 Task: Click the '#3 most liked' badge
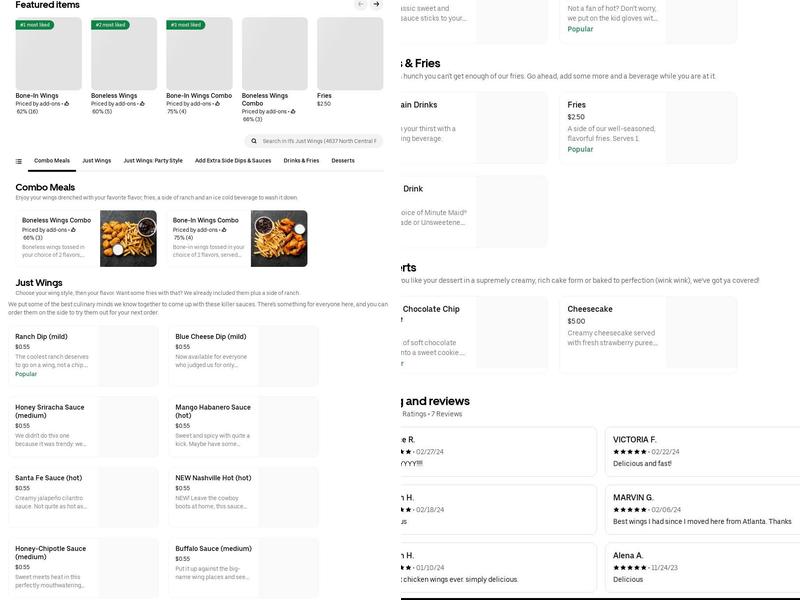click(x=186, y=25)
